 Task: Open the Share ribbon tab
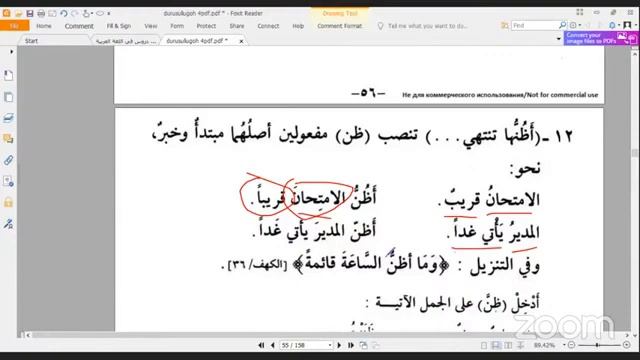pos(237,26)
